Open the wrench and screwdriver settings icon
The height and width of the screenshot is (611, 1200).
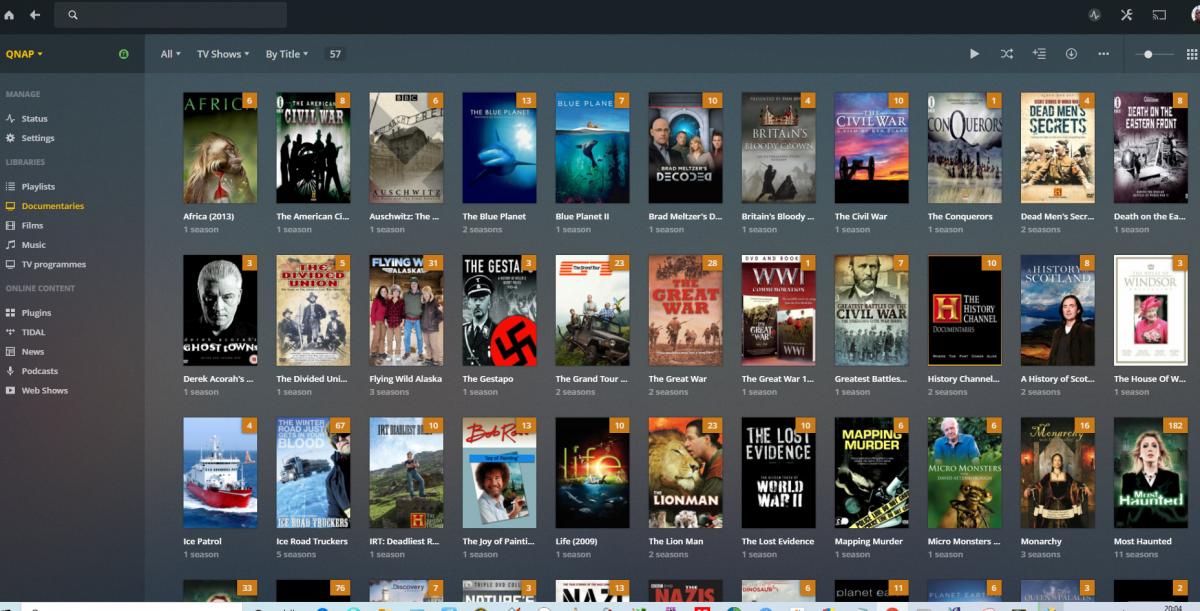pyautogui.click(x=1127, y=15)
